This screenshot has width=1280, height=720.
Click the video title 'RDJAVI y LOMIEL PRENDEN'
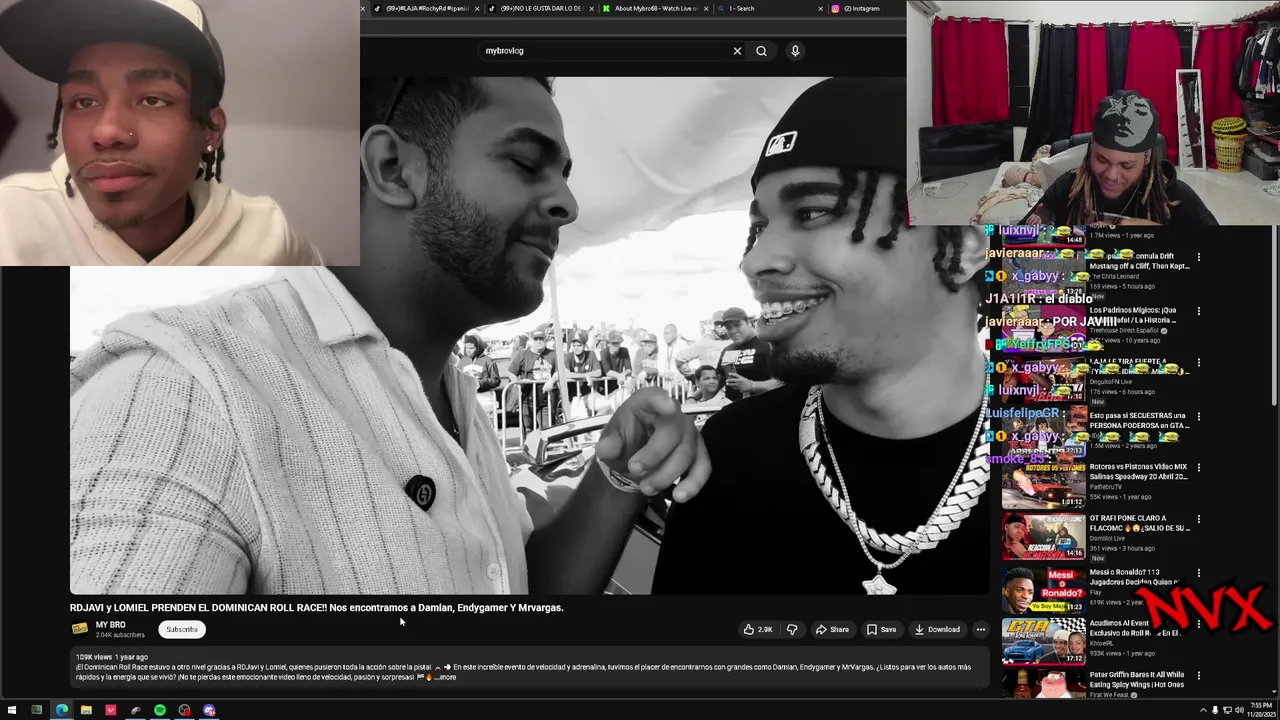[x=316, y=607]
